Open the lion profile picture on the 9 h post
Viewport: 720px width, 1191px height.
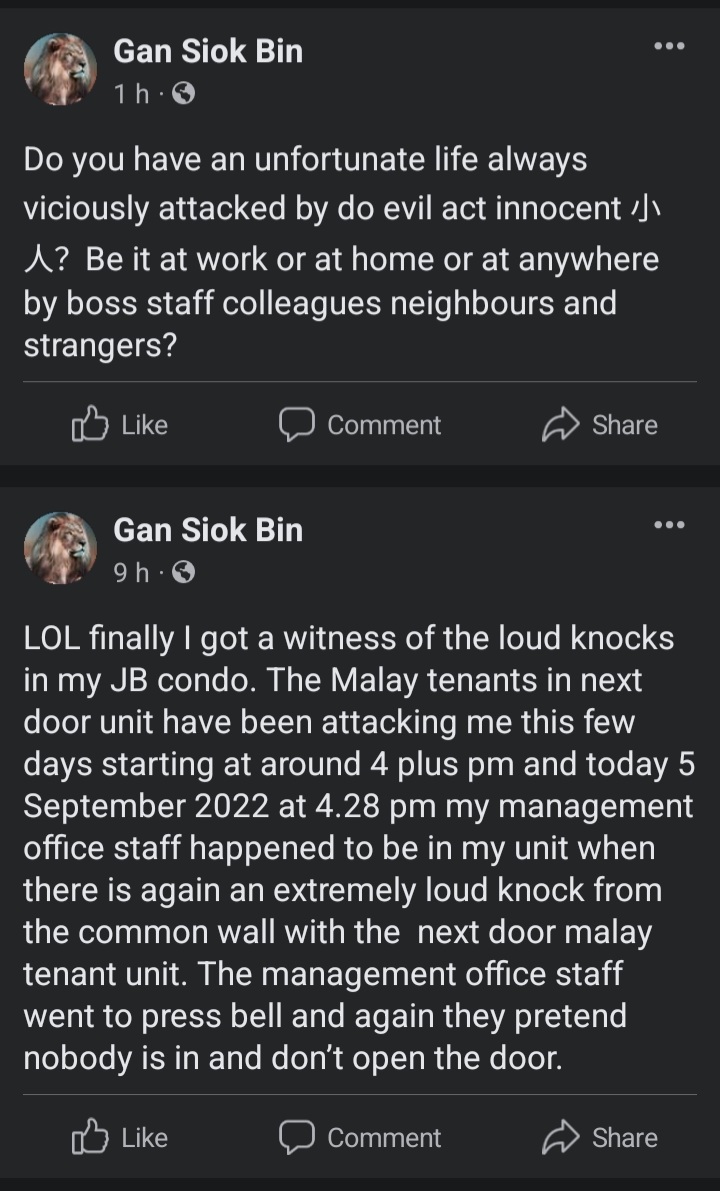click(x=60, y=548)
